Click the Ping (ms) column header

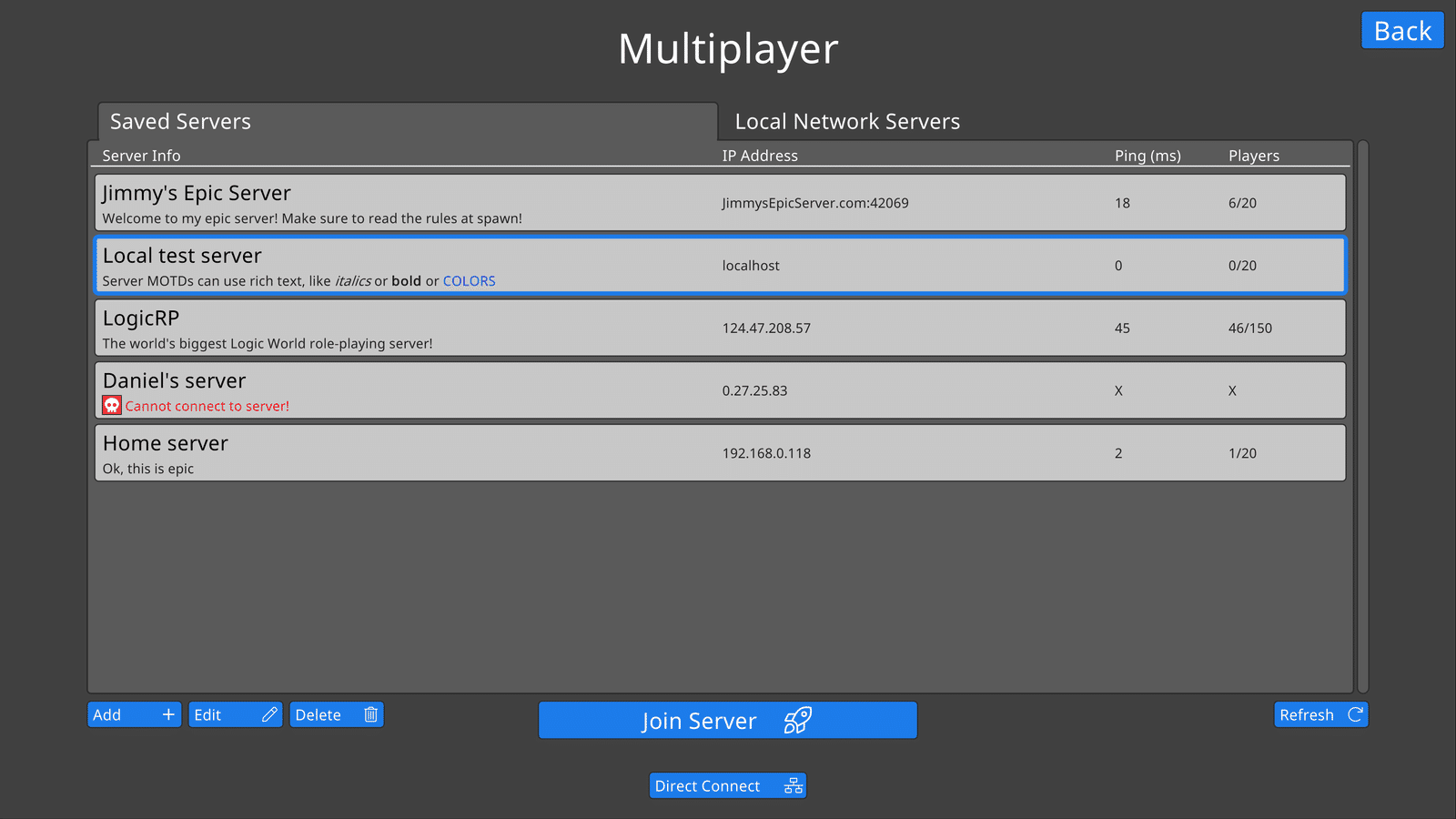(x=1148, y=156)
